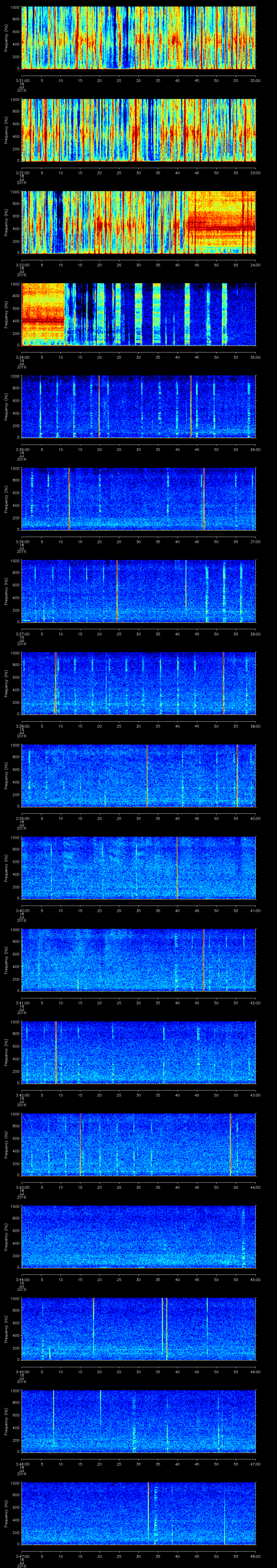Select the 43:00 end-of-axis label
Screen dimensions: 277x1568
(255, 1095)
